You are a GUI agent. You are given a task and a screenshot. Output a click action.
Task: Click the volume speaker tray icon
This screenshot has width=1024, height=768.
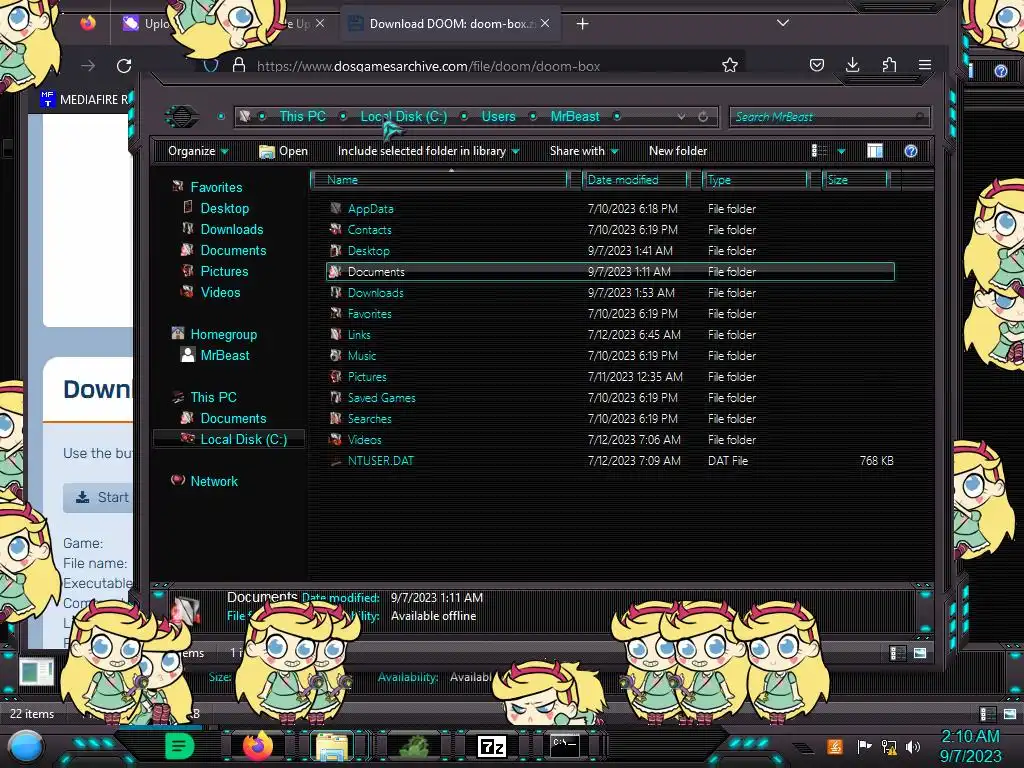914,746
